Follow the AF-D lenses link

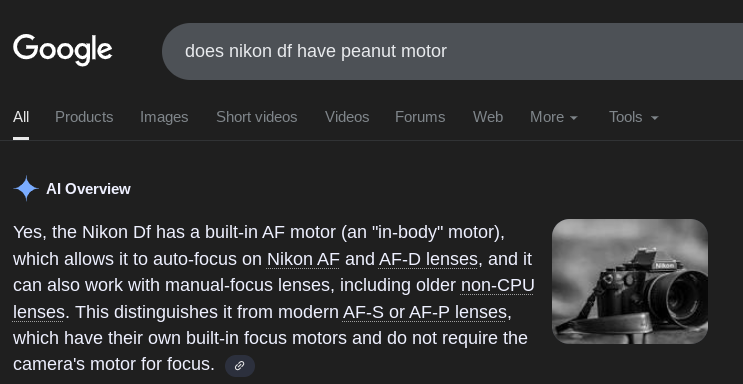pos(428,259)
